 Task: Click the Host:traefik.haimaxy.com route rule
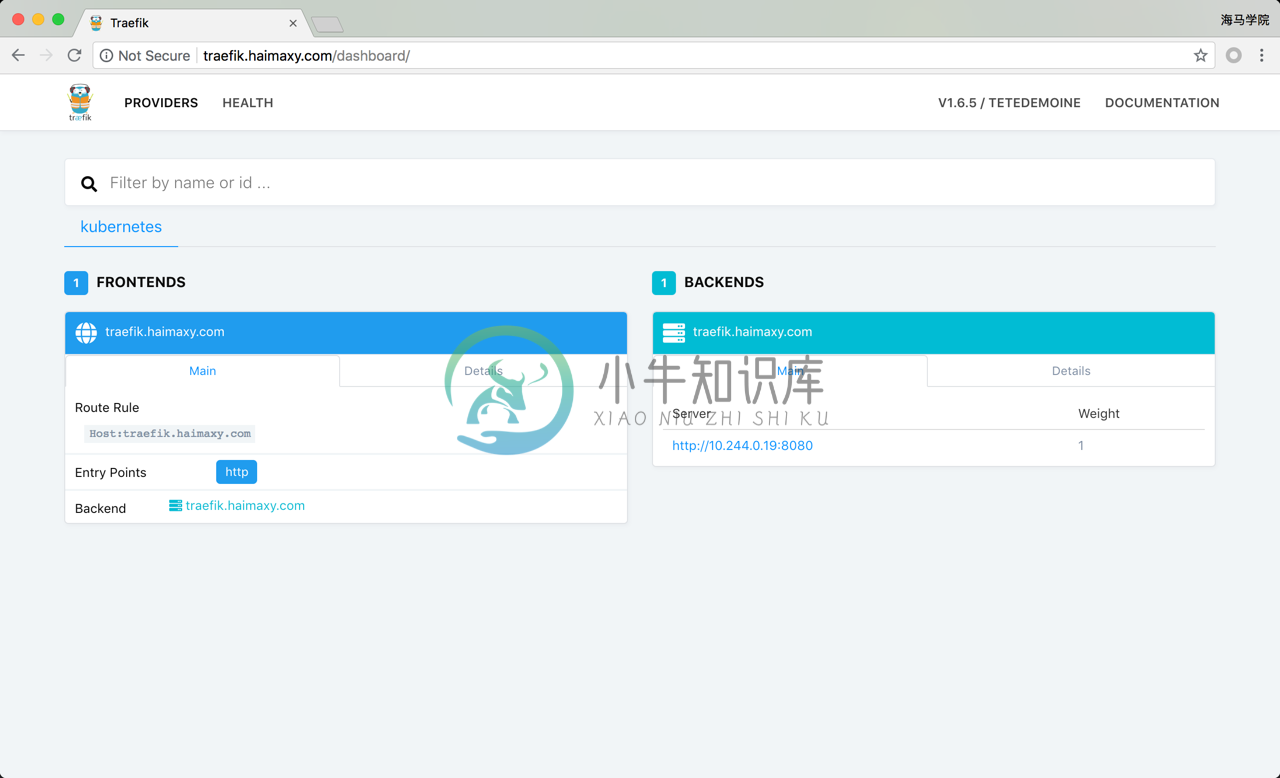click(x=170, y=434)
